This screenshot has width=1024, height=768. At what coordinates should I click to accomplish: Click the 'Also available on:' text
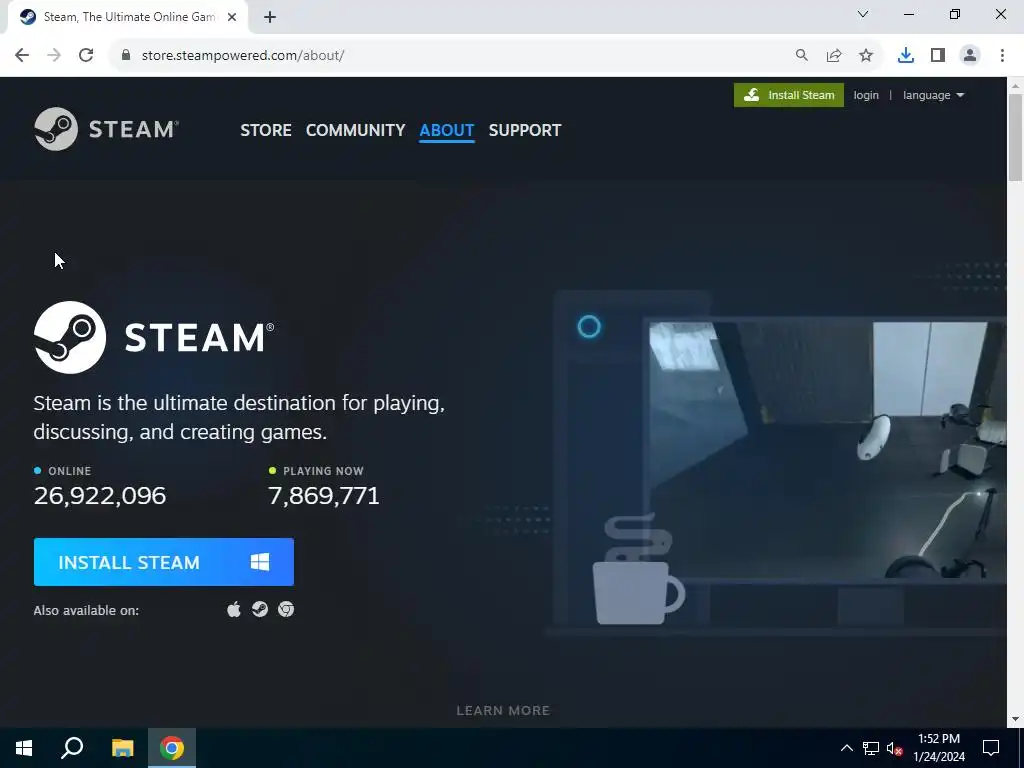point(86,611)
